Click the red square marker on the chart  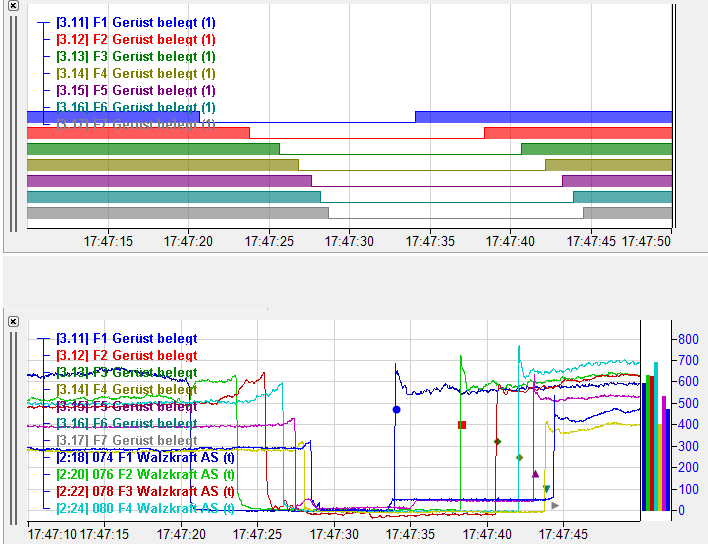[x=462, y=425]
